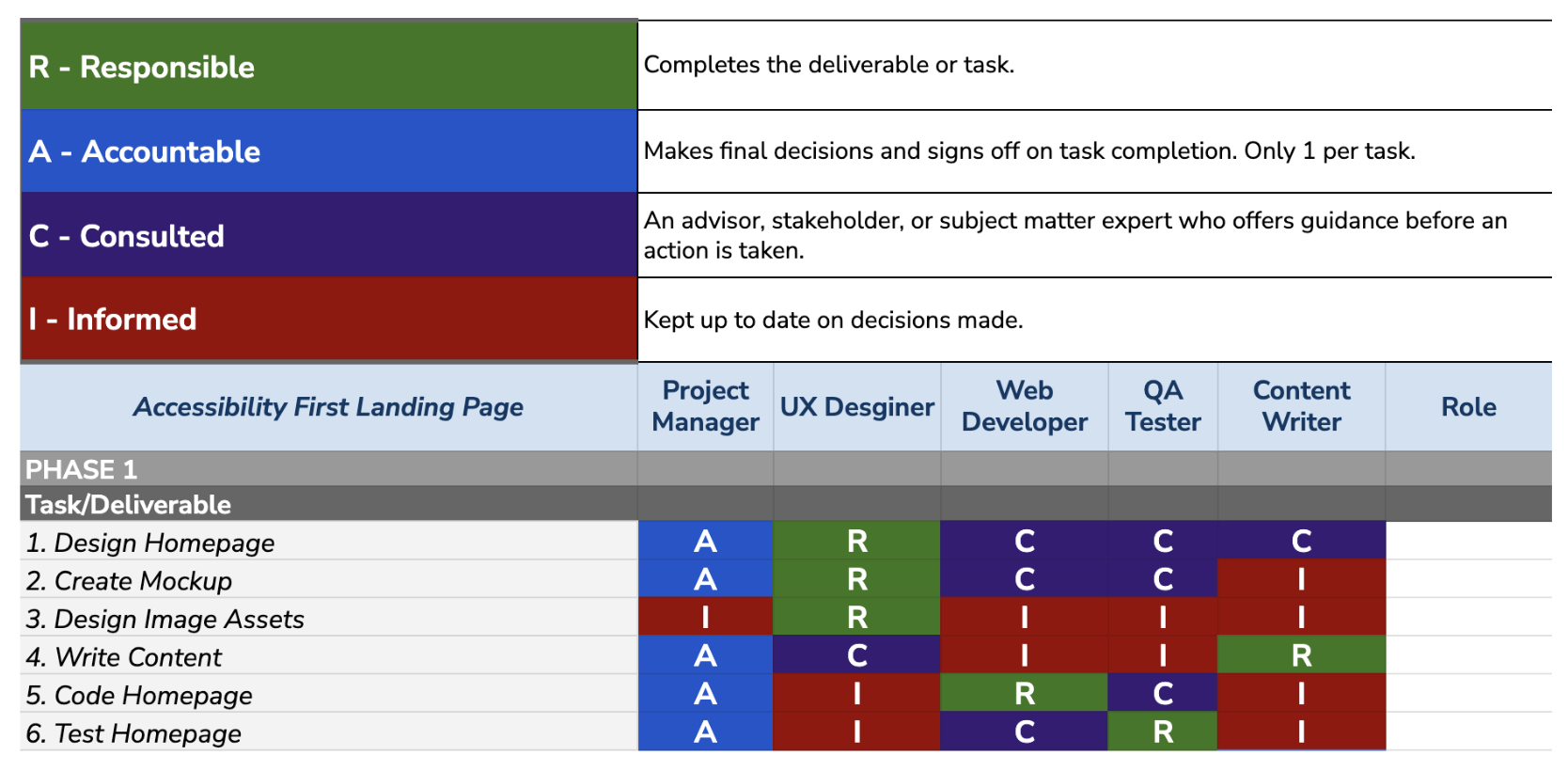Select Project Manager's I cell for Design Image Assets
The width and height of the screenshot is (1568, 771).
[x=705, y=617]
